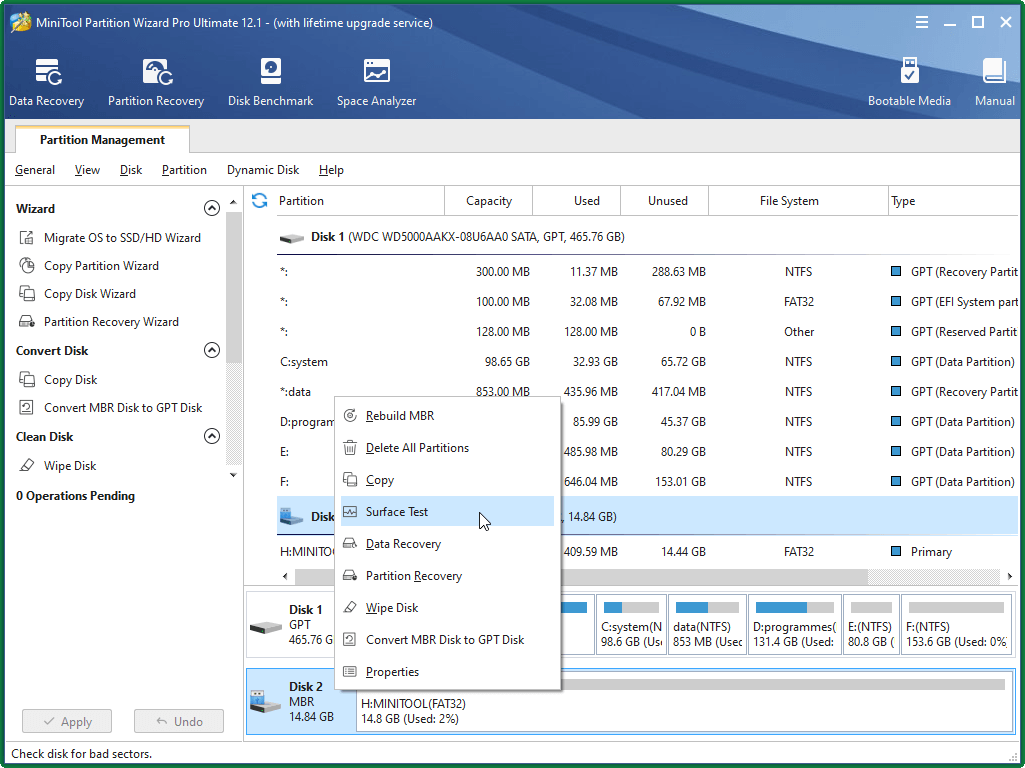Click the F:(NTFS) block in disk map
1025x768 pixels.
pos(956,626)
